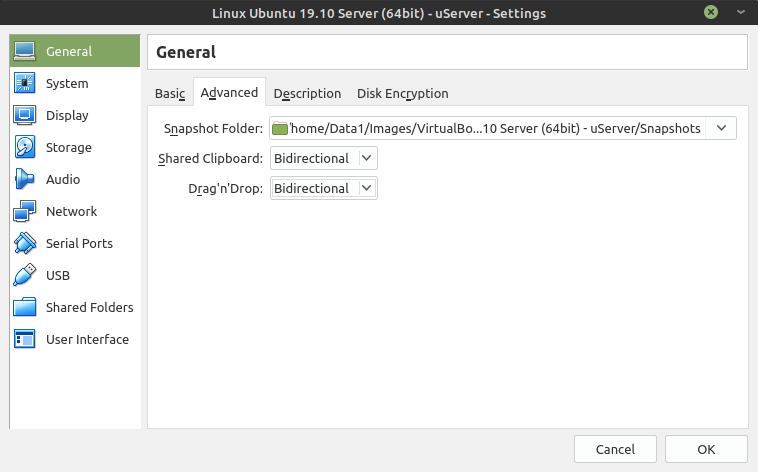Open the Display settings label

[x=67, y=115]
